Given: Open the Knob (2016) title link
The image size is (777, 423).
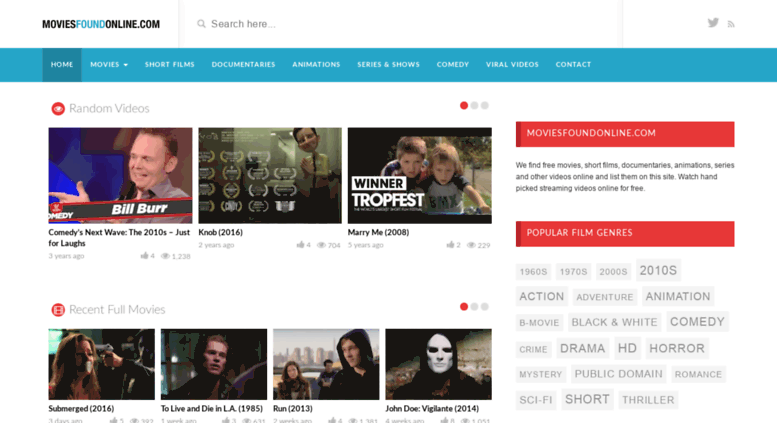Looking at the screenshot, I should point(221,232).
